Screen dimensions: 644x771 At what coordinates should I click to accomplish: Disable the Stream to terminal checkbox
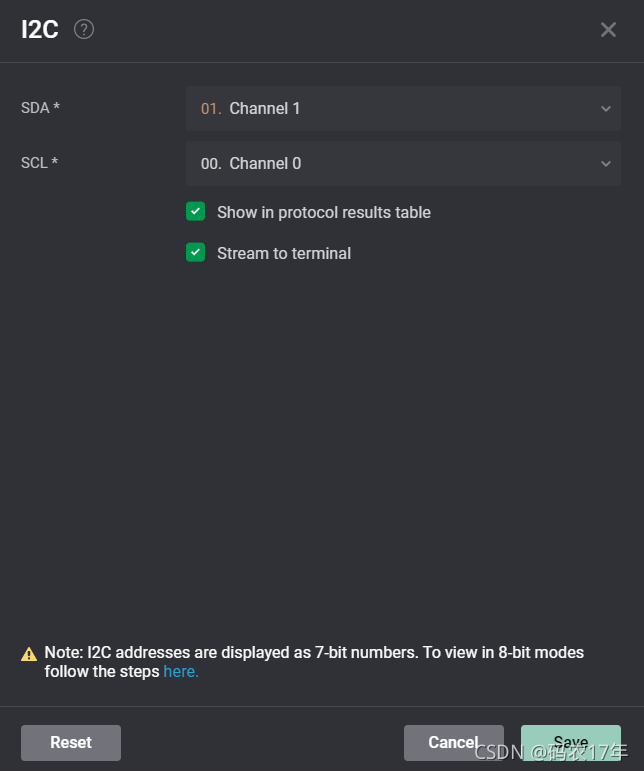pyautogui.click(x=196, y=253)
